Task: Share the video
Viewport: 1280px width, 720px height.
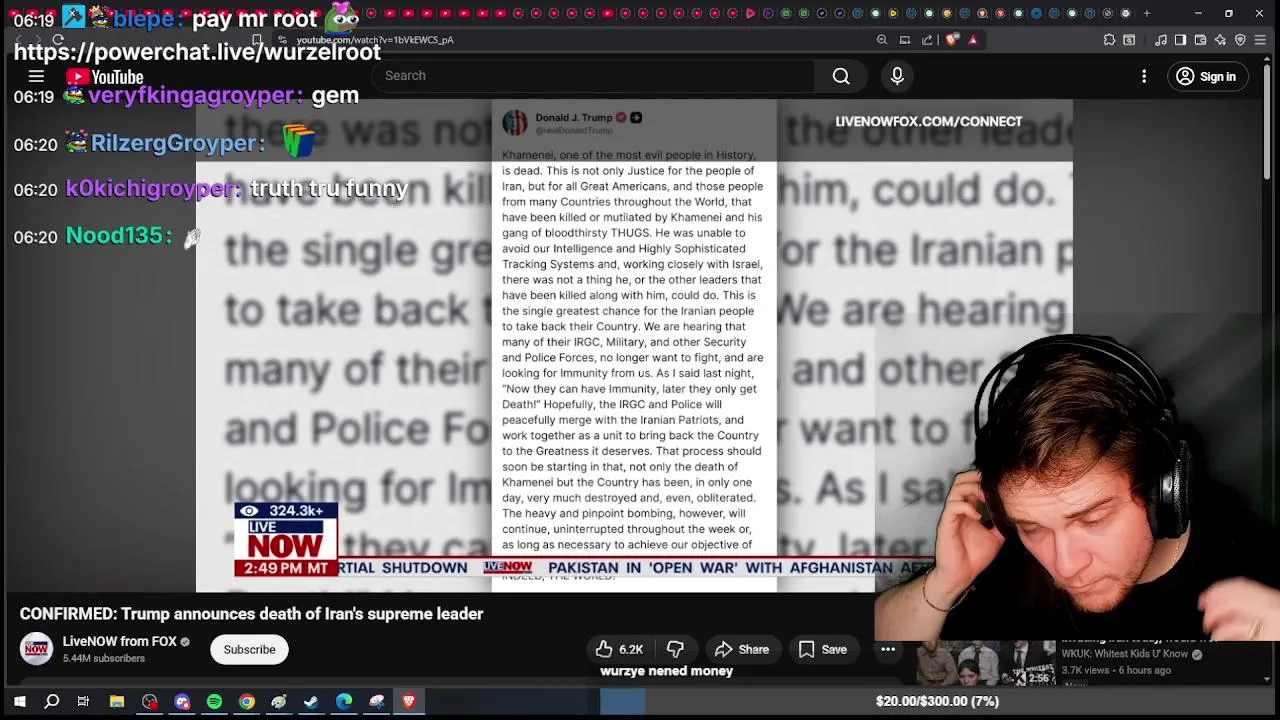Action: click(741, 649)
